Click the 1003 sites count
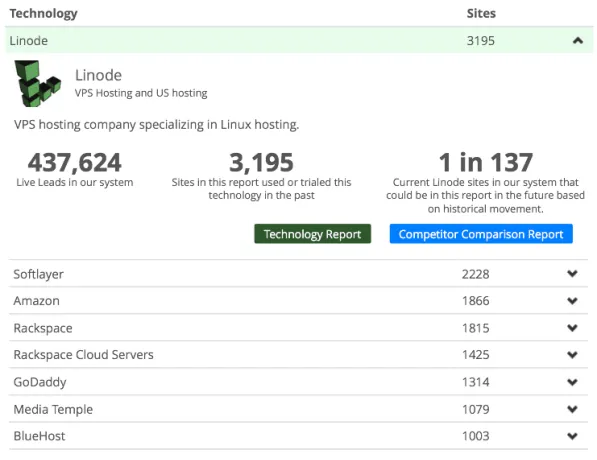 tap(476, 436)
